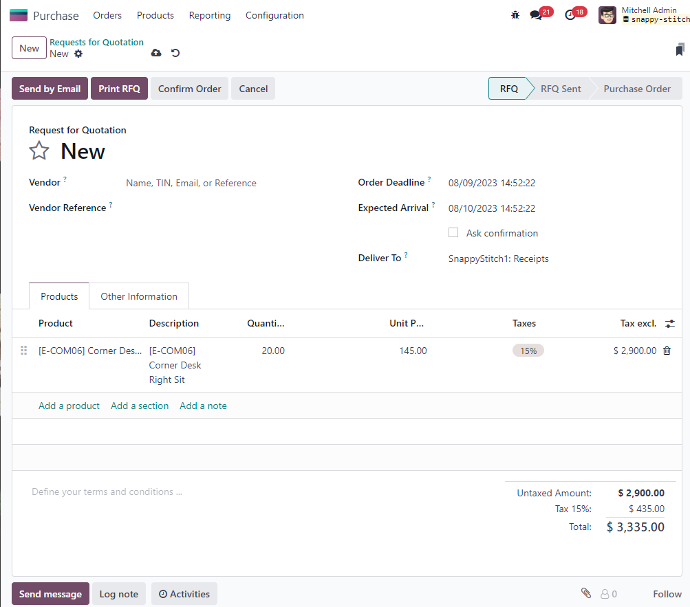Show Vendor Reference help question mark
Image resolution: width=690 pixels, height=607 pixels.
[x=111, y=205]
